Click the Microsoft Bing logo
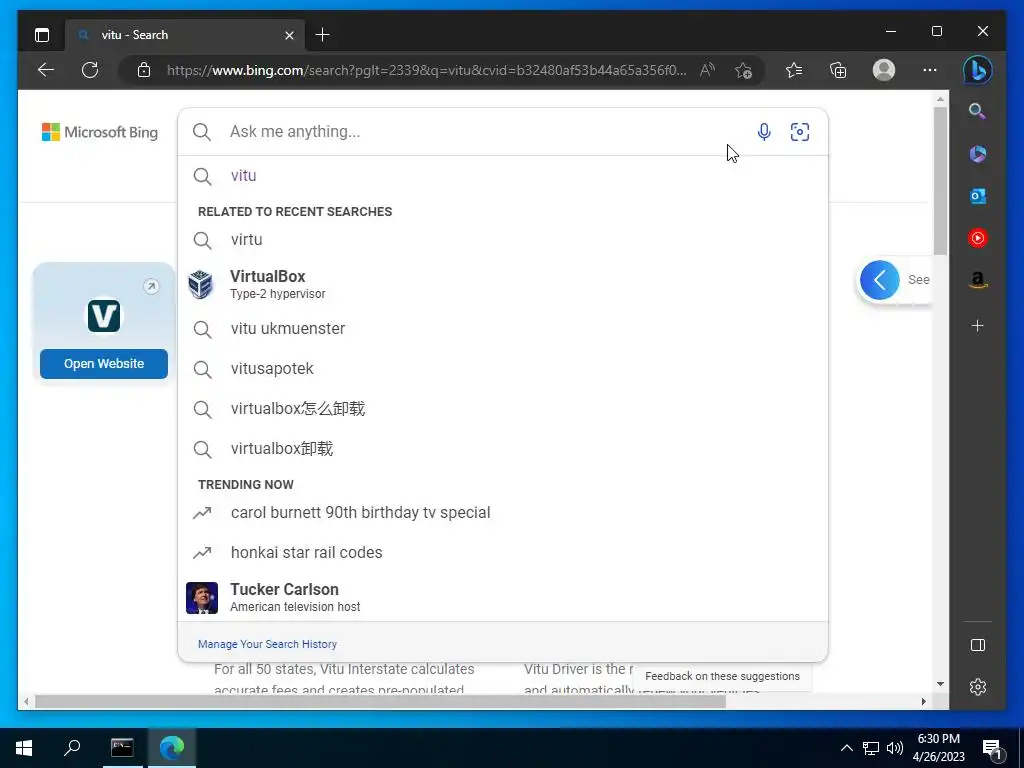The width and height of the screenshot is (1024, 768). point(100,132)
